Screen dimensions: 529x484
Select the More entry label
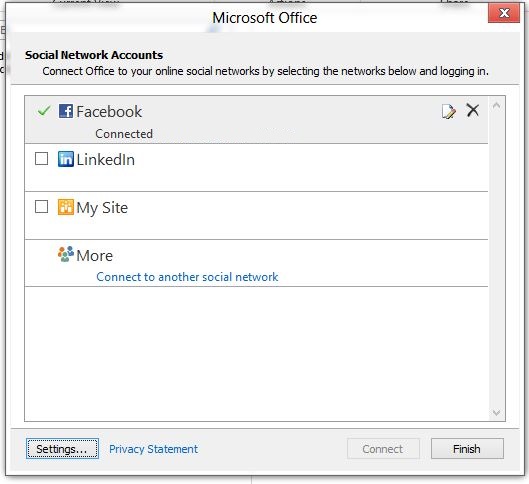[95, 255]
